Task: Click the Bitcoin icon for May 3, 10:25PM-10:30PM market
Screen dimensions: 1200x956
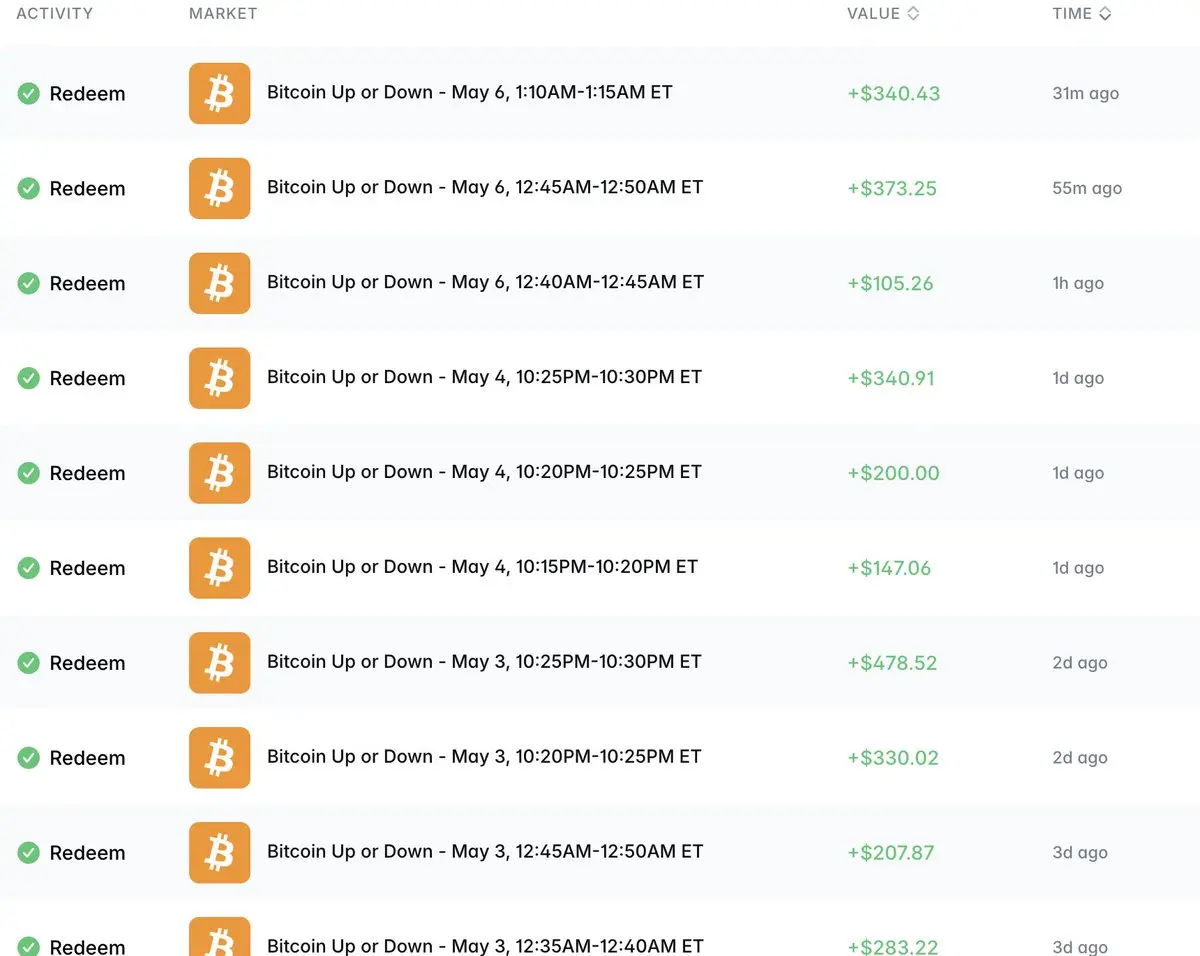Action: click(220, 663)
